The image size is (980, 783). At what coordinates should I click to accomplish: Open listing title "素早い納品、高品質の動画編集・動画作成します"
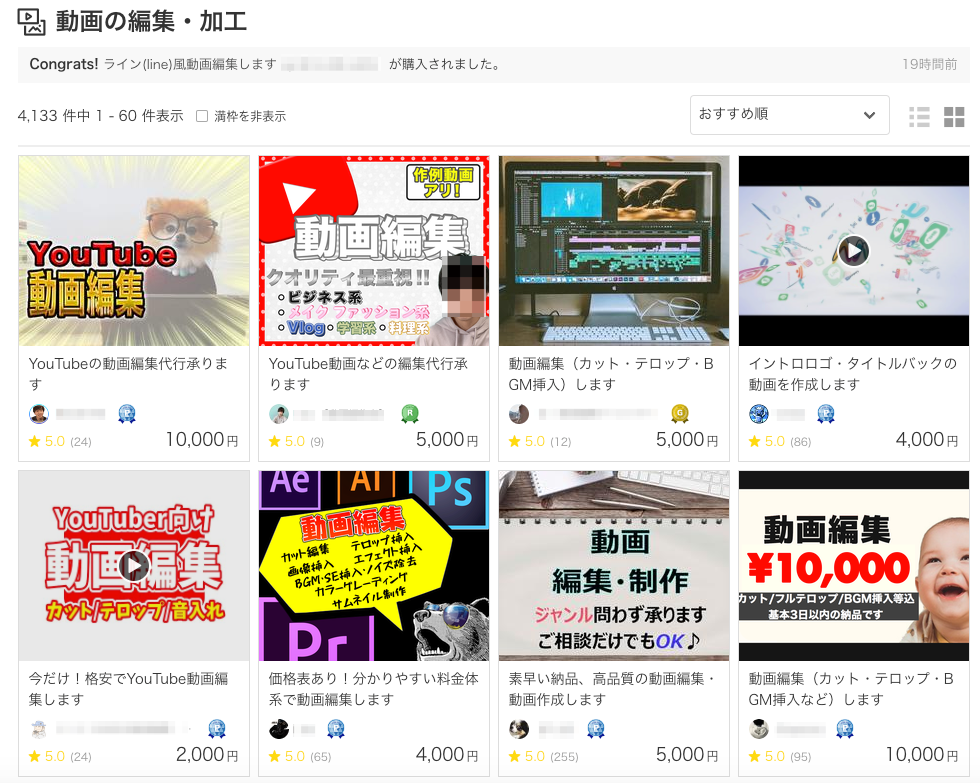(611, 689)
